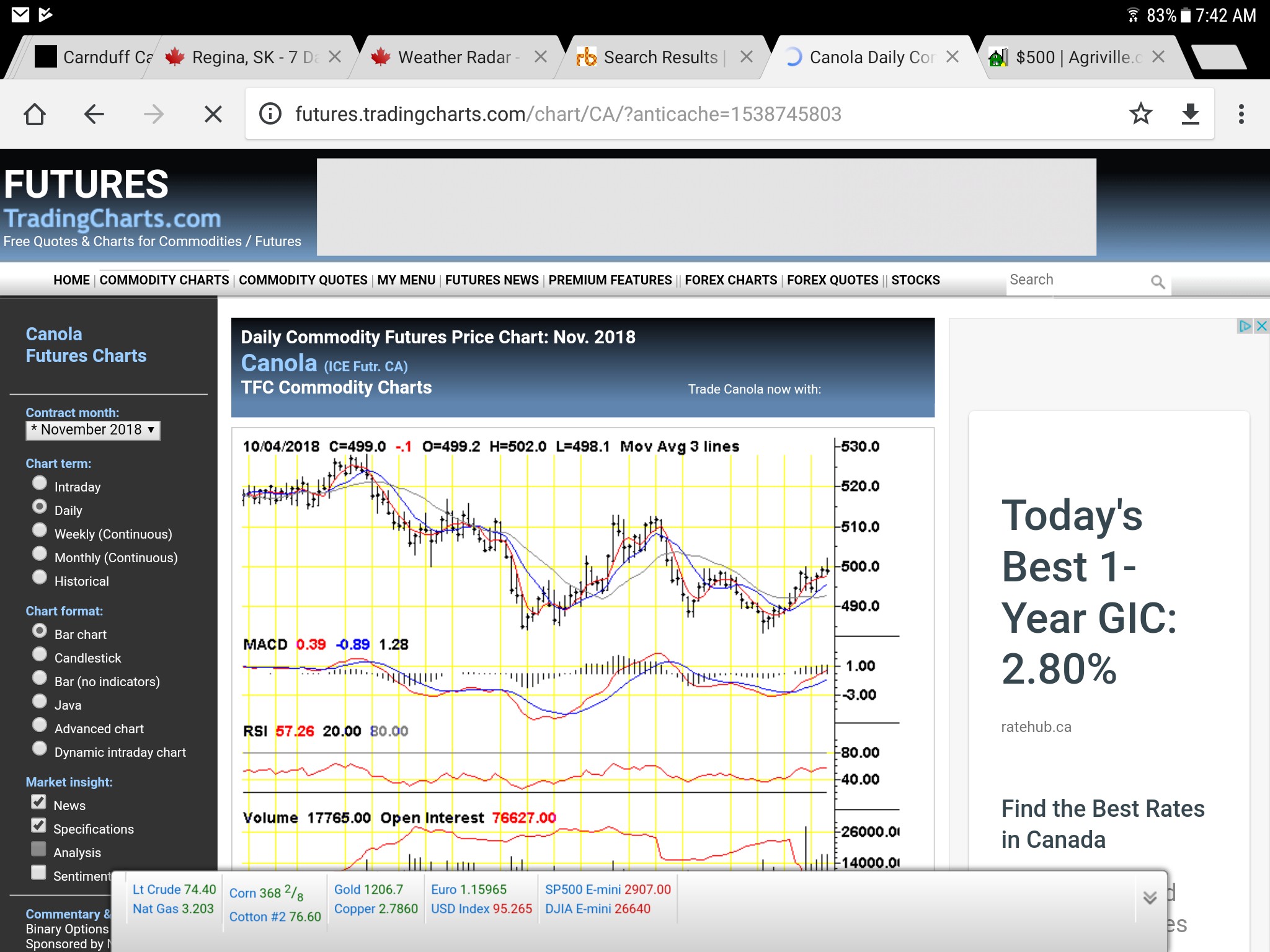
Task: Tap the battery status icon
Action: [1185, 15]
